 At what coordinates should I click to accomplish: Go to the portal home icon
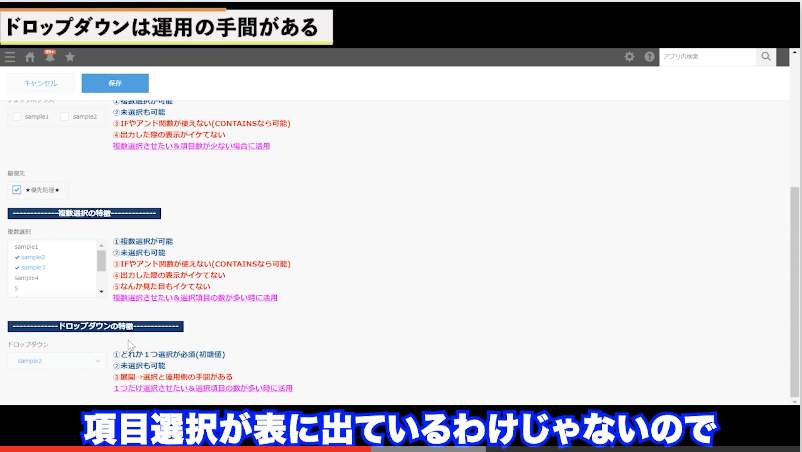(30, 57)
